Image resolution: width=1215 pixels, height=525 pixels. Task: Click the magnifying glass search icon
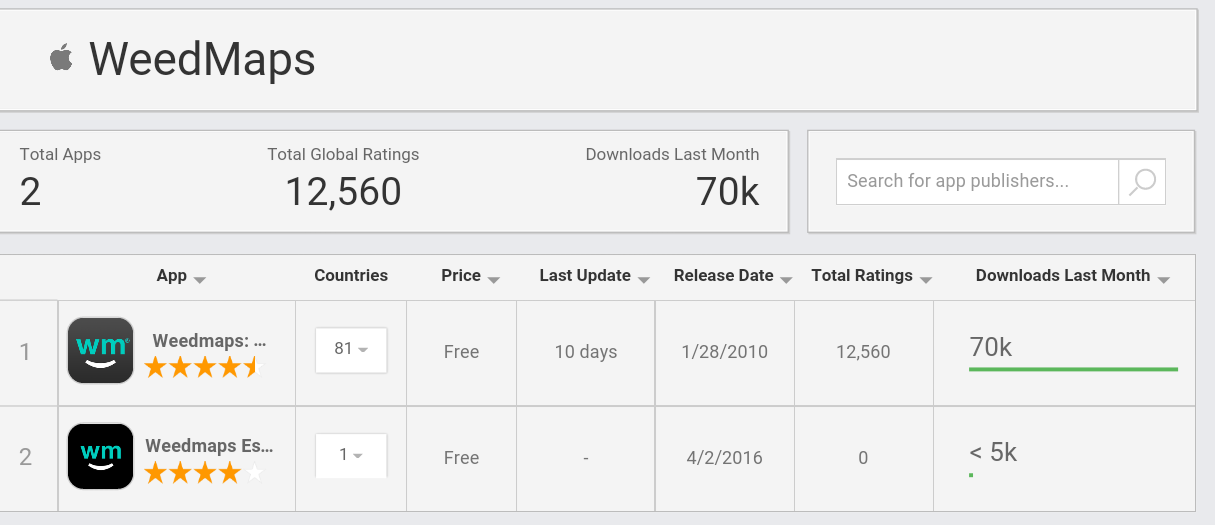(1142, 182)
